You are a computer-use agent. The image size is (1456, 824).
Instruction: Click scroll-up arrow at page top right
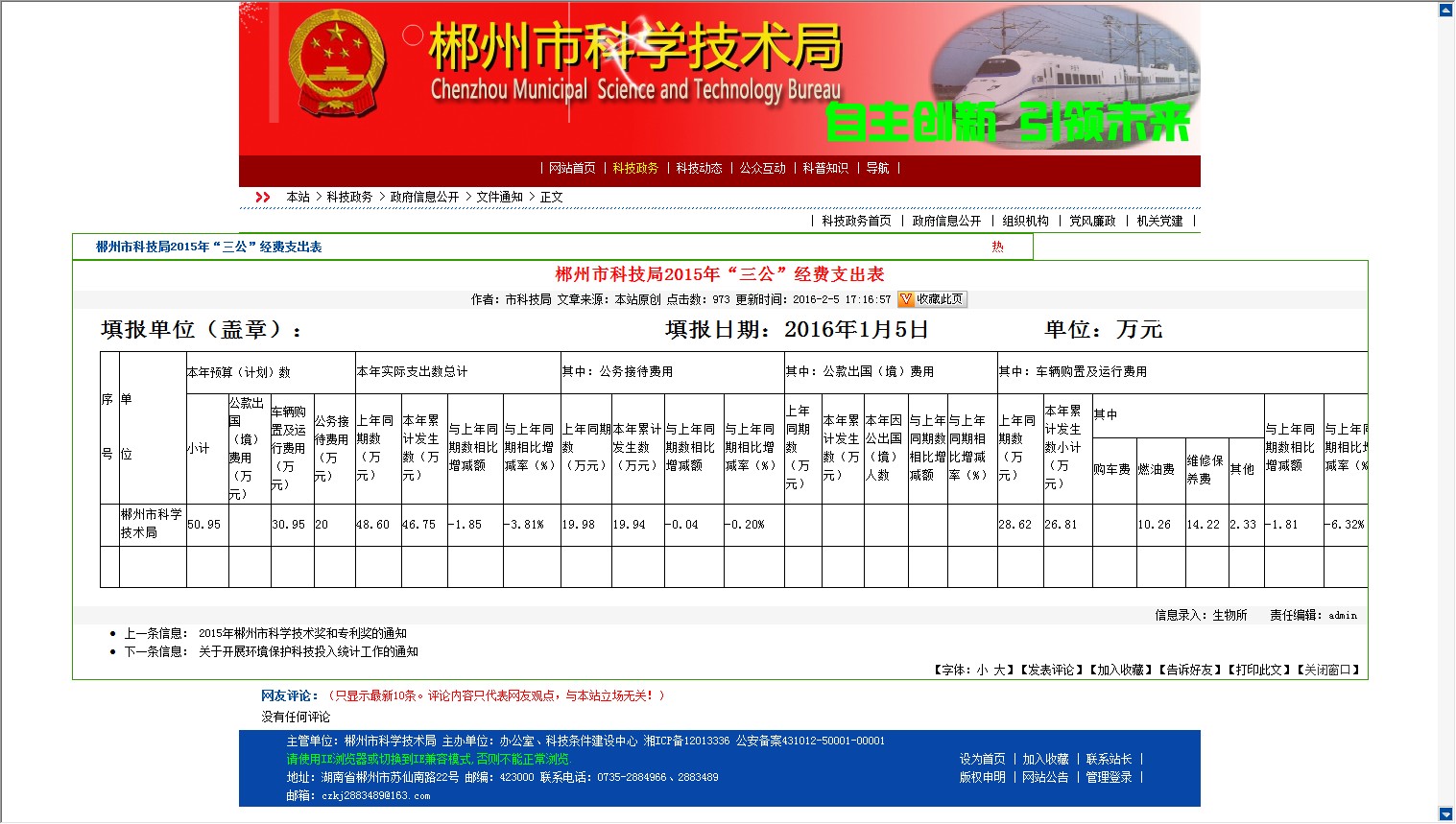click(1446, 10)
